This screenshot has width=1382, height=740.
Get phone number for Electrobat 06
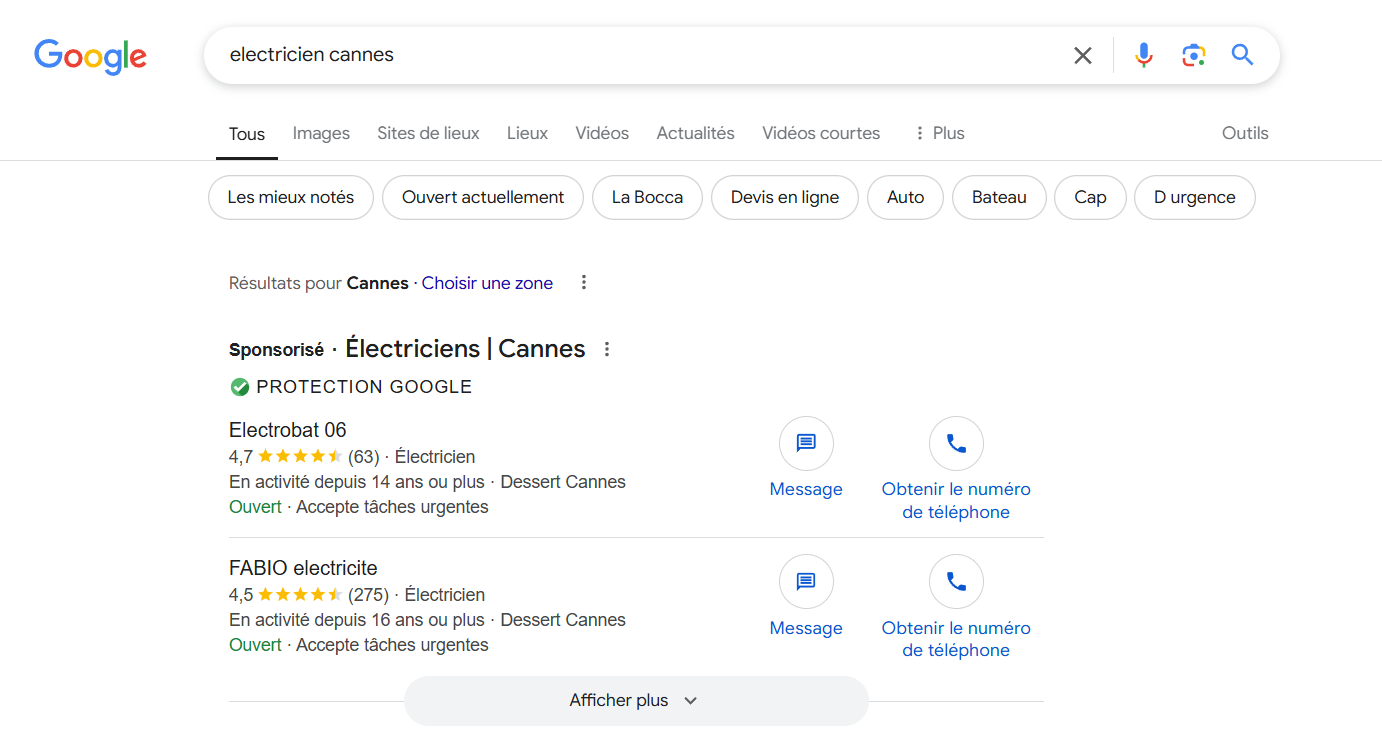[x=956, y=444]
